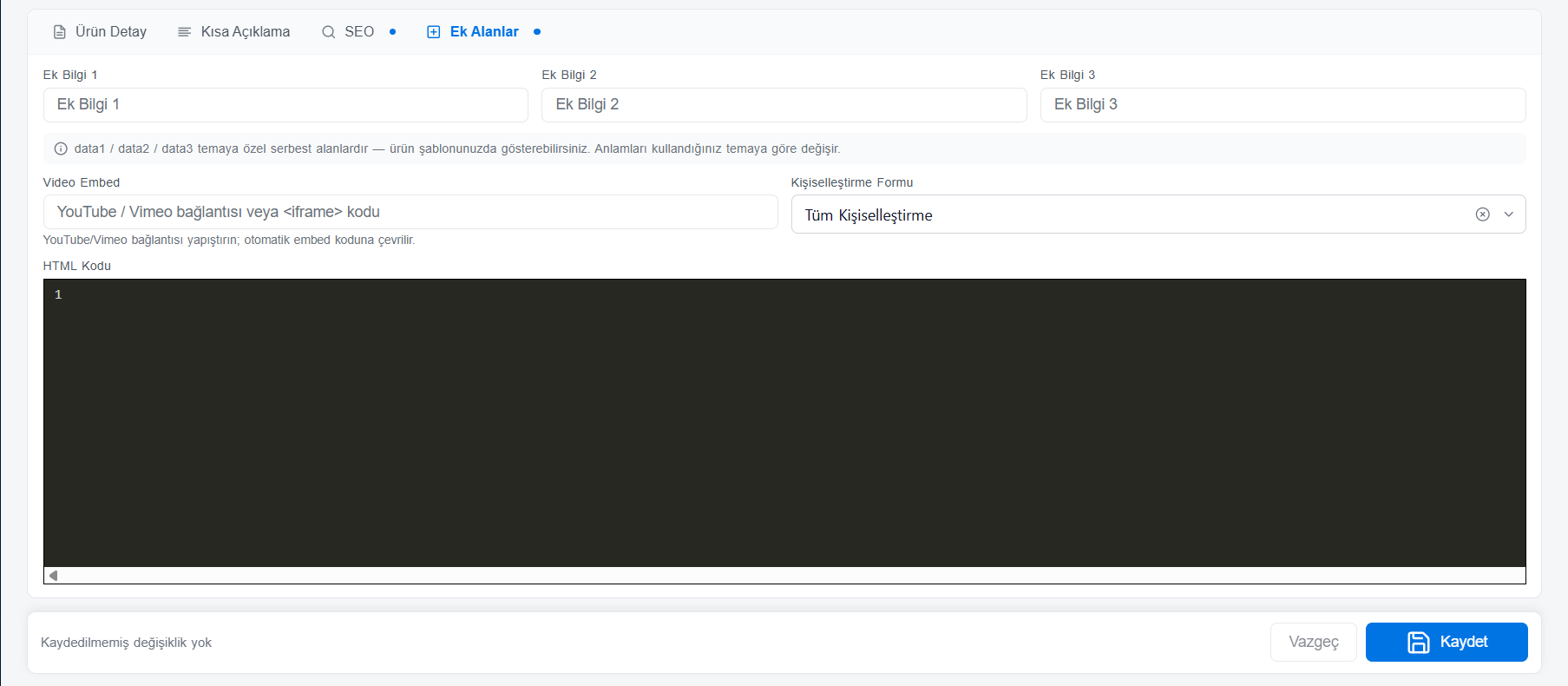Select the Ek Alanlar tab

click(483, 32)
